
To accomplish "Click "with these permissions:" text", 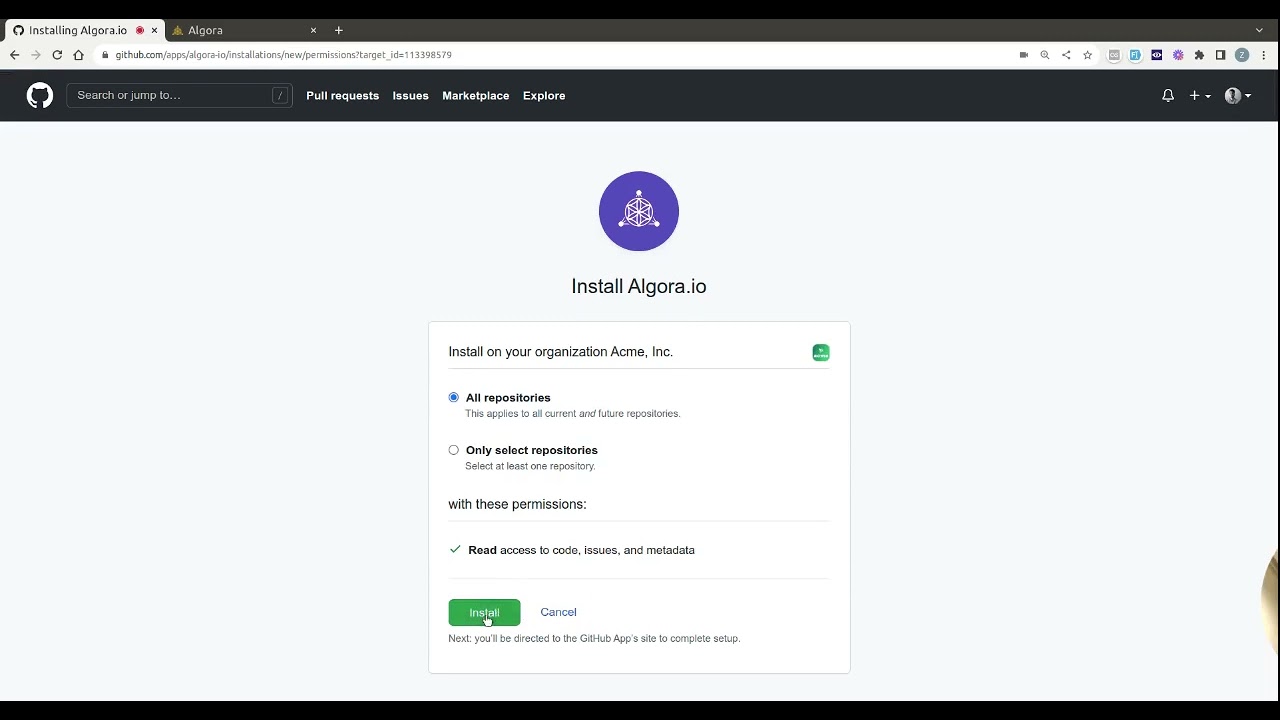I will click(517, 504).
